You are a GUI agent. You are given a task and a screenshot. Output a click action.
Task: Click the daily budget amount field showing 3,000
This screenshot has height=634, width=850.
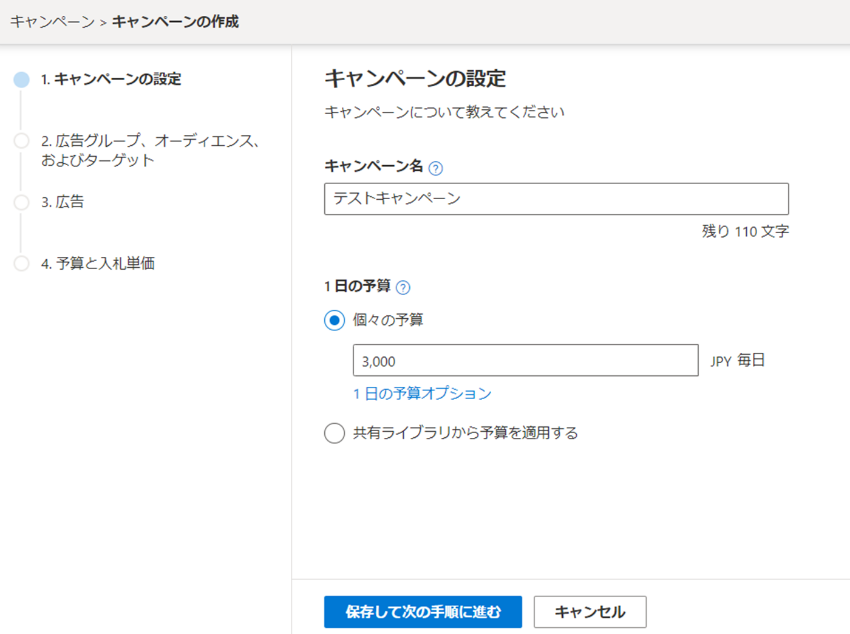coord(525,360)
